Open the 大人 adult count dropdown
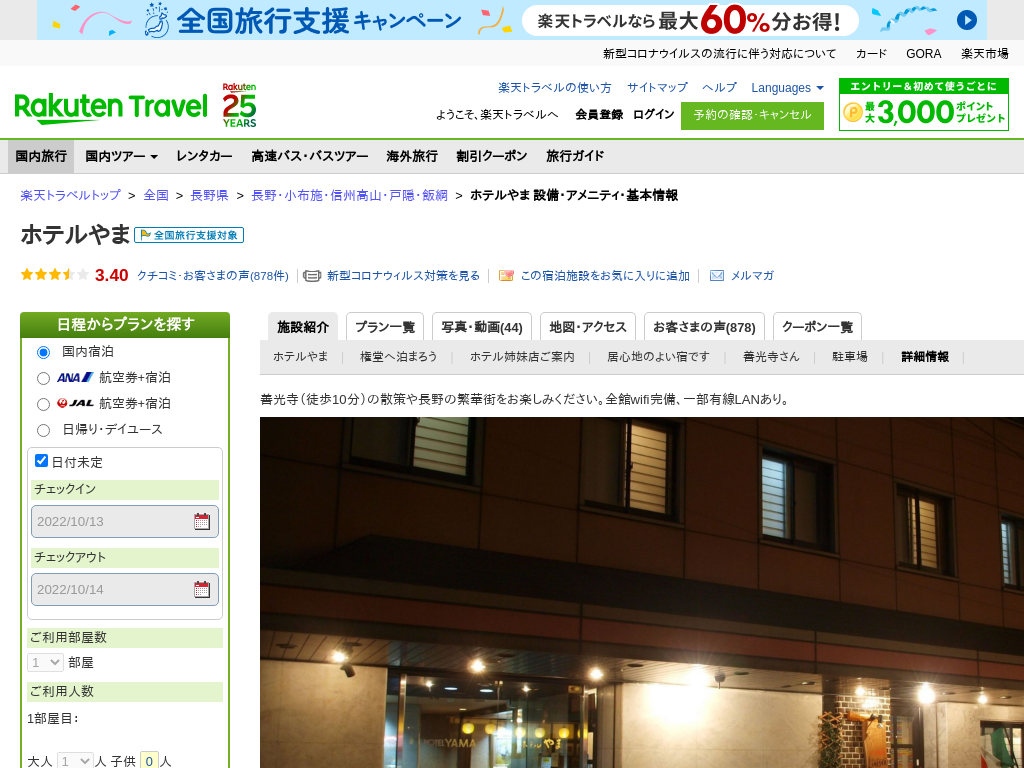The width and height of the screenshot is (1024, 768). [75, 761]
